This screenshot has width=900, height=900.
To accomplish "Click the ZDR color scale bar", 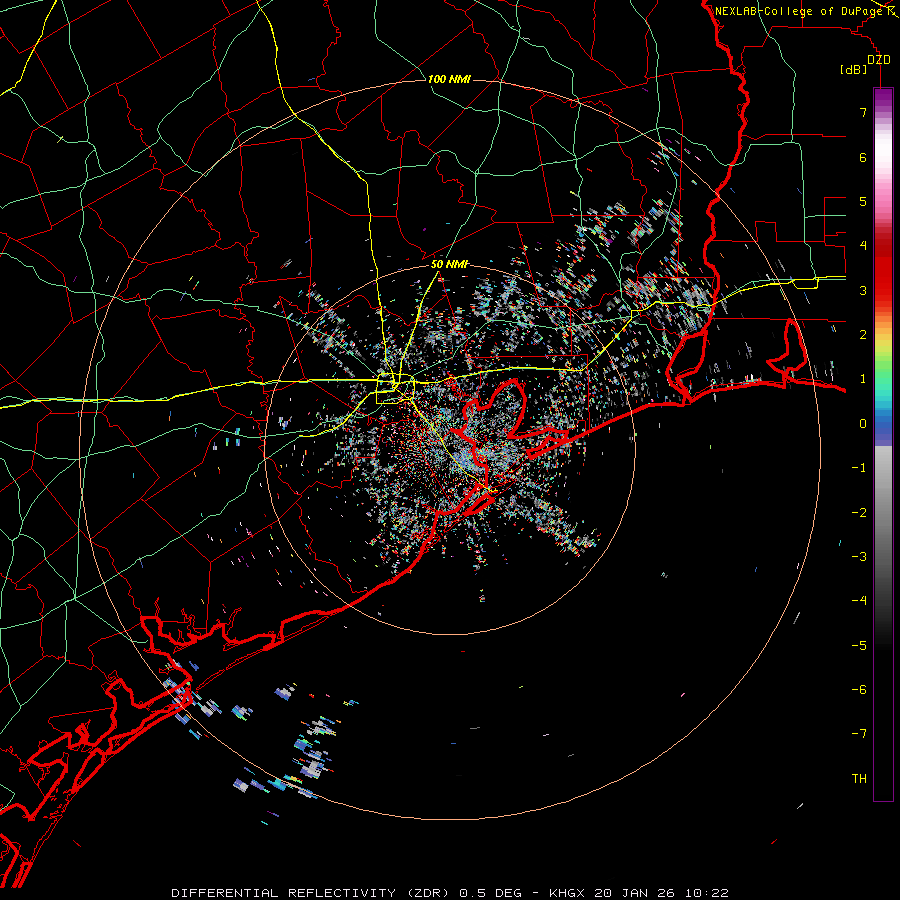I will (x=883, y=444).
